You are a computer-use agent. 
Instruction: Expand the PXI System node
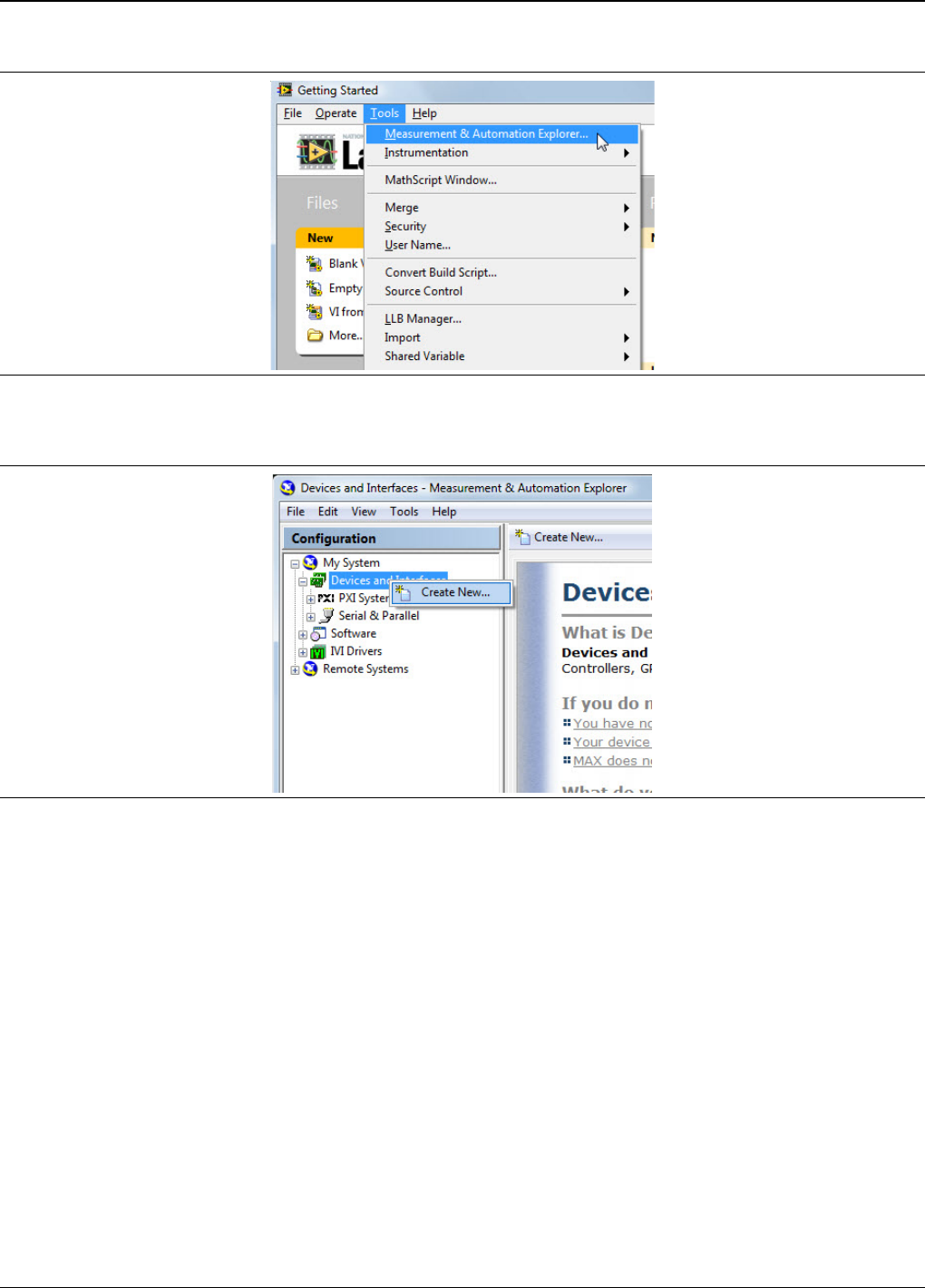[x=311, y=600]
